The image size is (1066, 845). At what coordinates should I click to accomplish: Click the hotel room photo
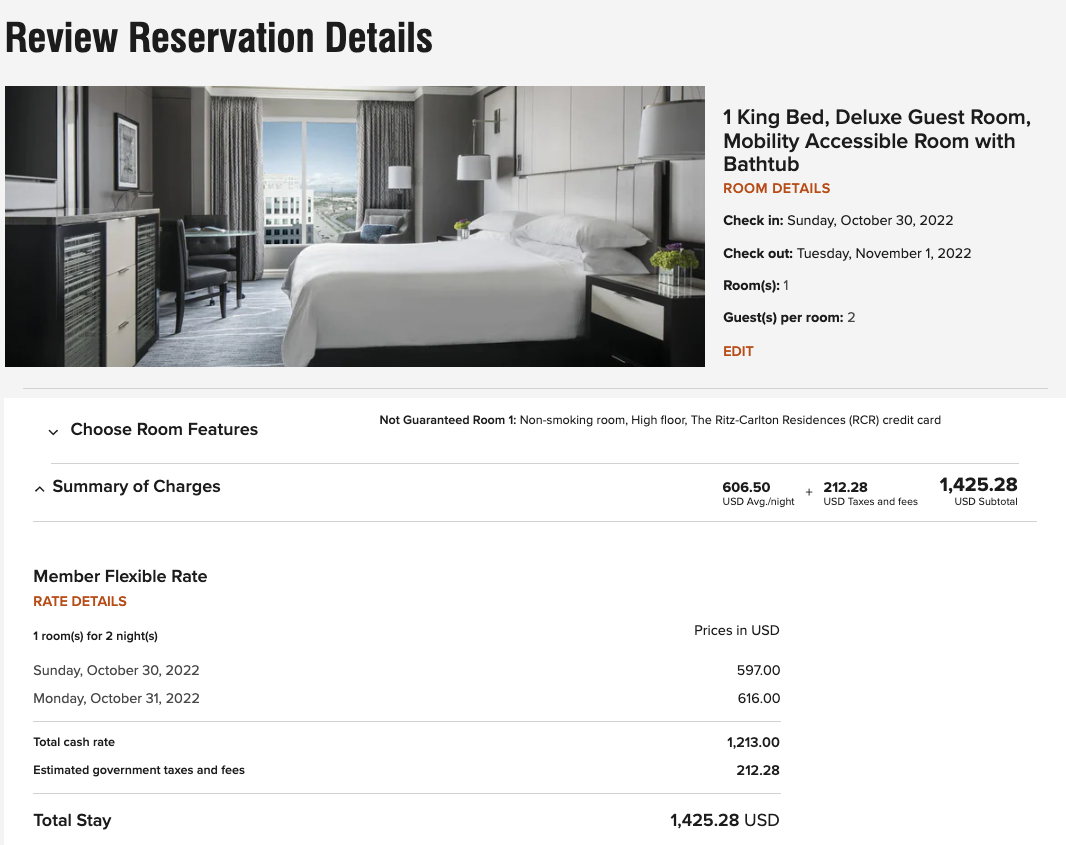point(354,226)
